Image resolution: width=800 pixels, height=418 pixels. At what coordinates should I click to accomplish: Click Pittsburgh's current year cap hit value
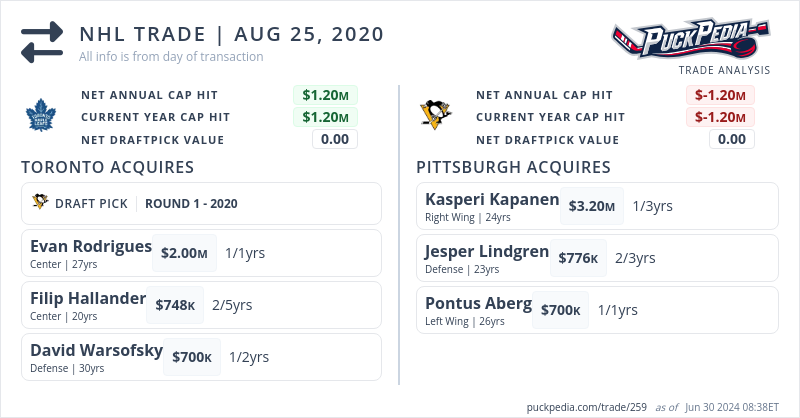[x=720, y=117]
